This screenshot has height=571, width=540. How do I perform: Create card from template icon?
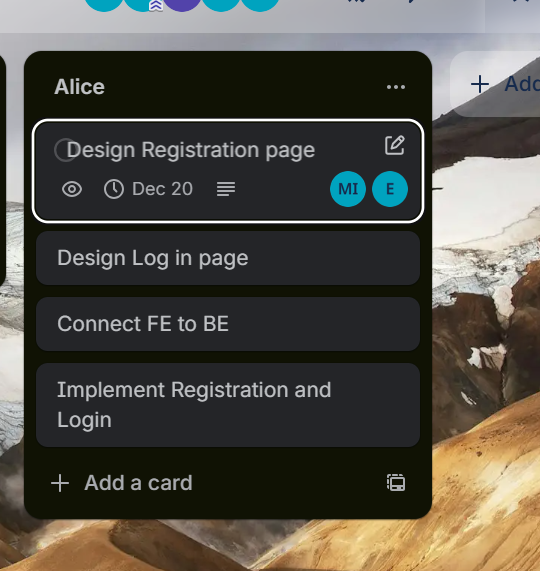tap(396, 483)
